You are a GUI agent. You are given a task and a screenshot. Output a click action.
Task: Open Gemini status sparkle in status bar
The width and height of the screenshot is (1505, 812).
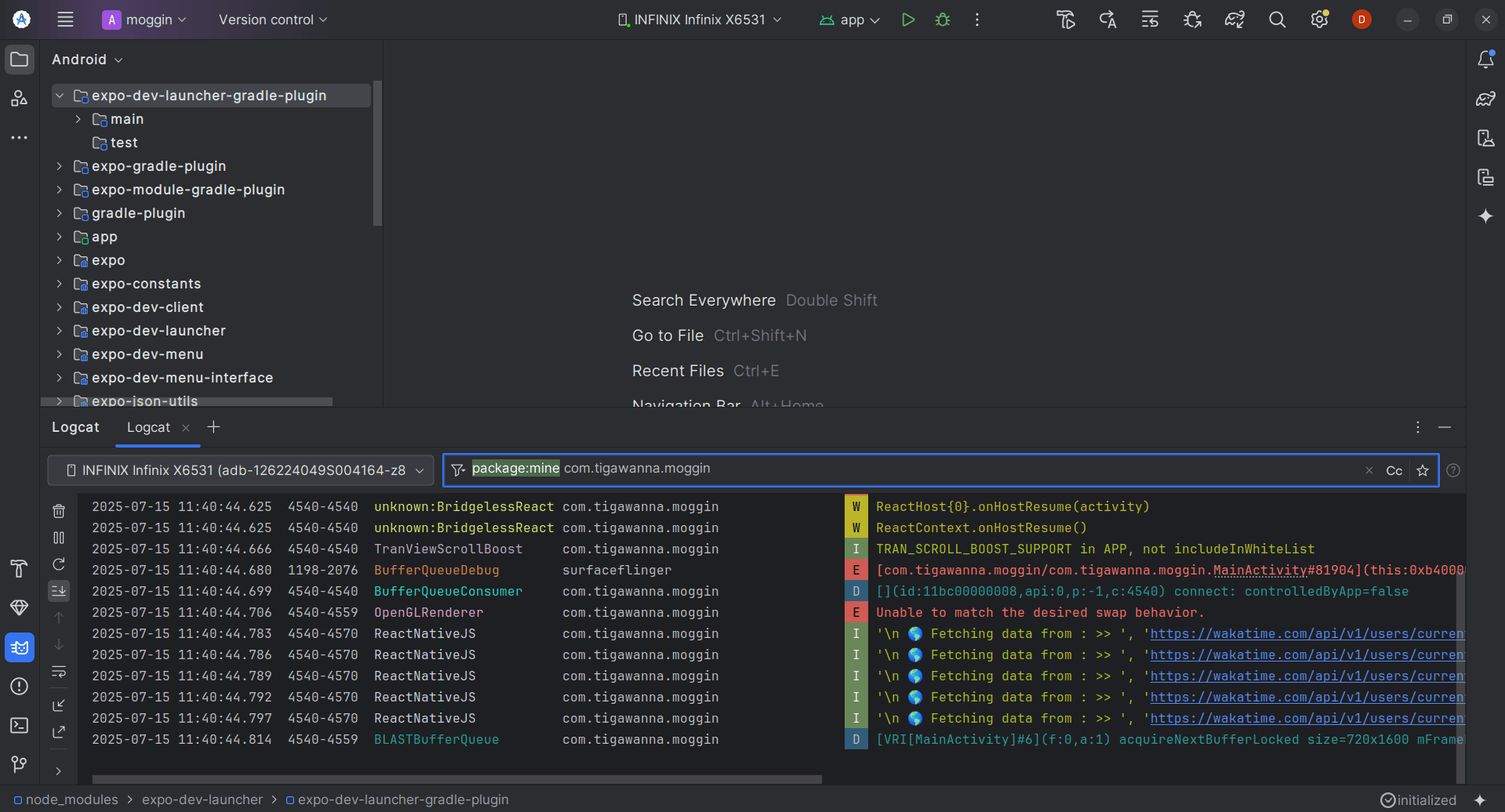[x=1479, y=799]
